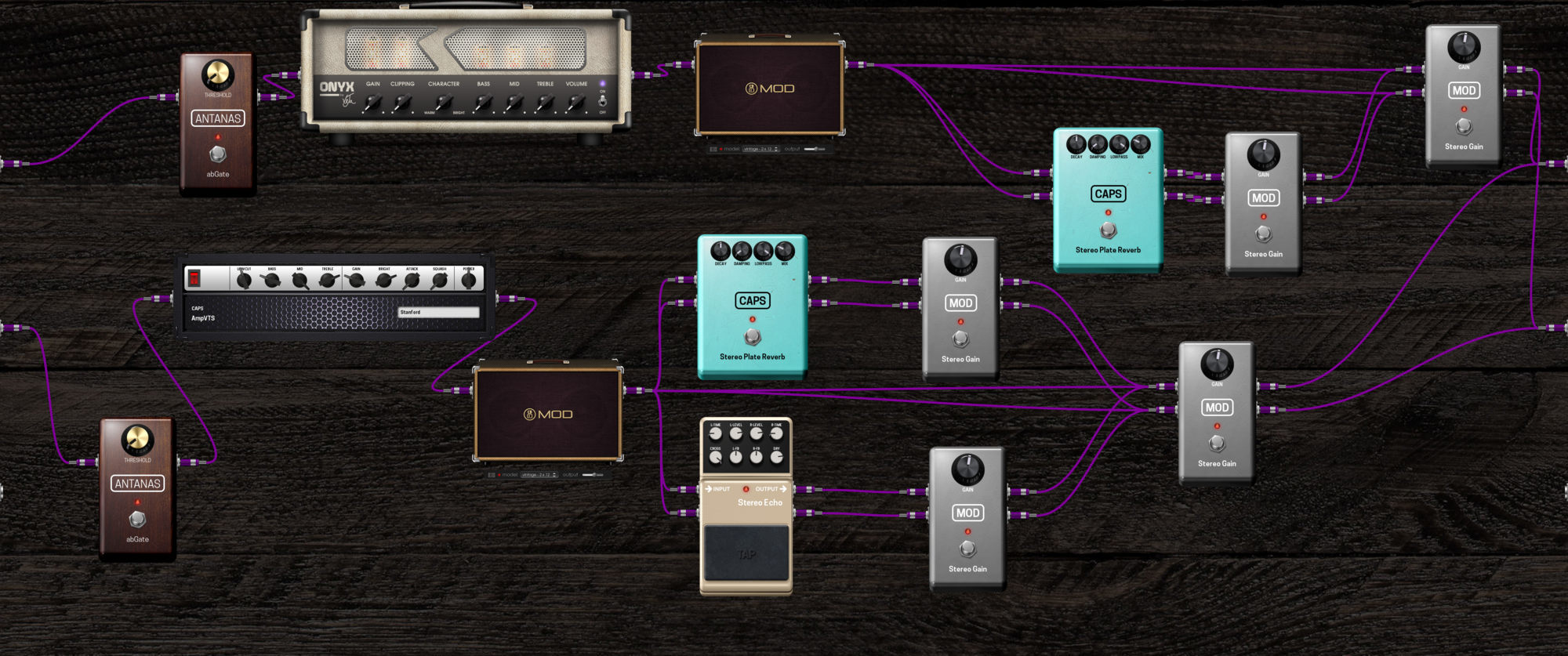Click Decay knob on reverb above Stereo Echo
Viewport: 1568px width, 656px height.
tap(720, 251)
